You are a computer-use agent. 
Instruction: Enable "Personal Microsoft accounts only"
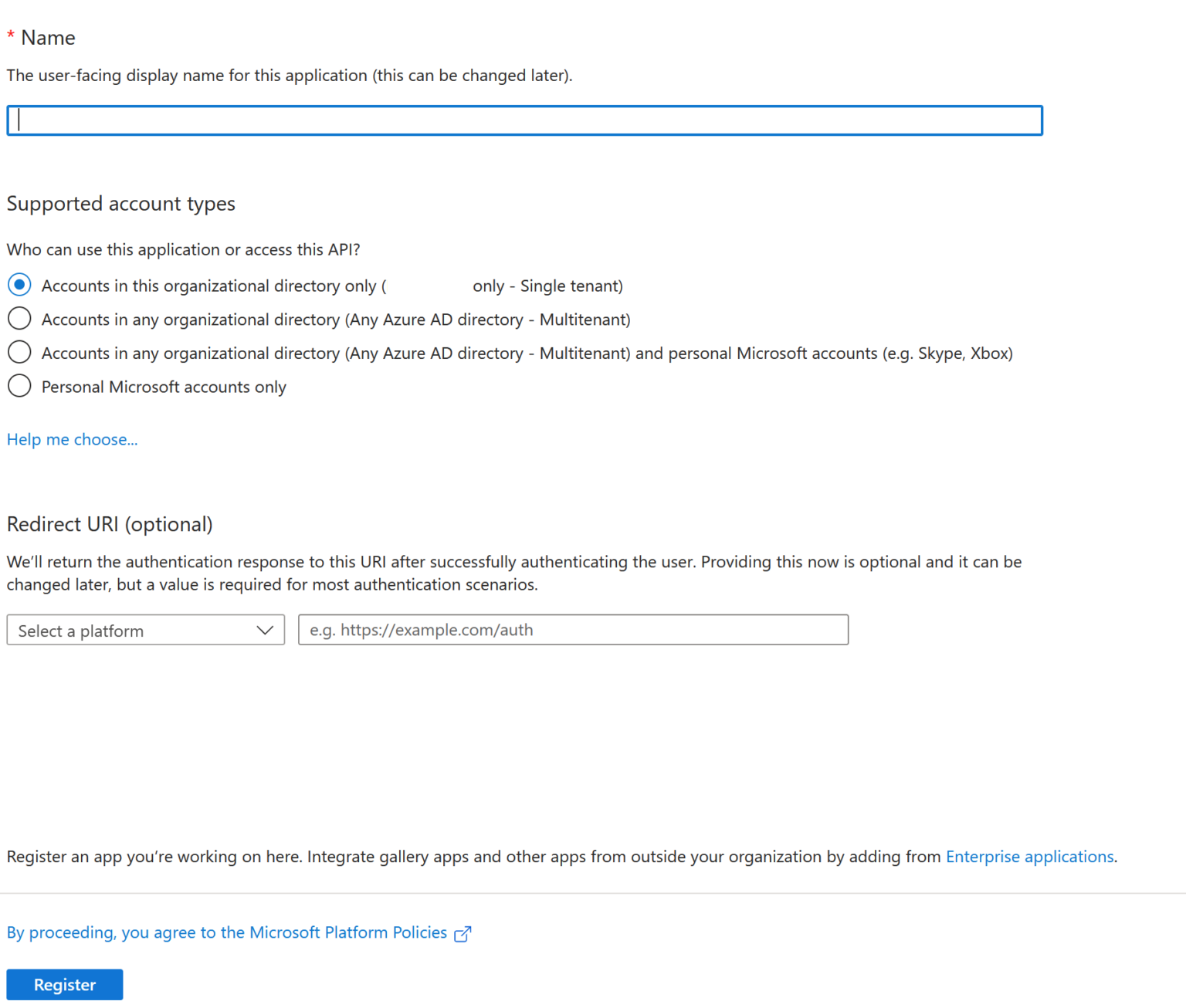pos(19,386)
